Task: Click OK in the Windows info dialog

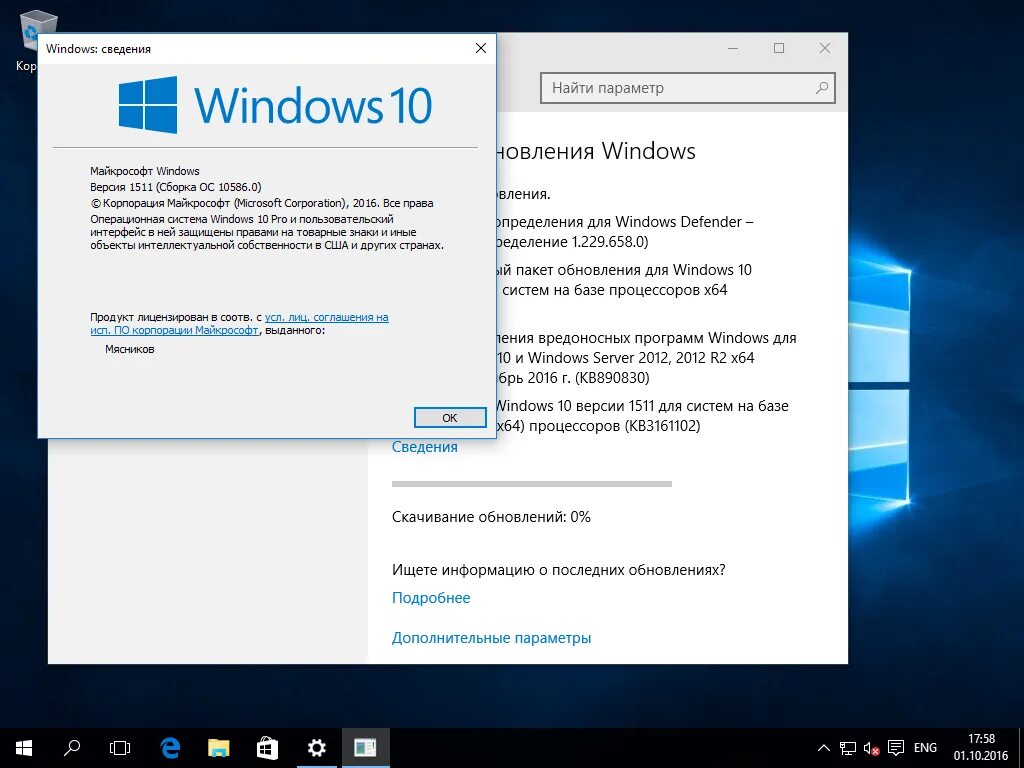Action: [450, 417]
